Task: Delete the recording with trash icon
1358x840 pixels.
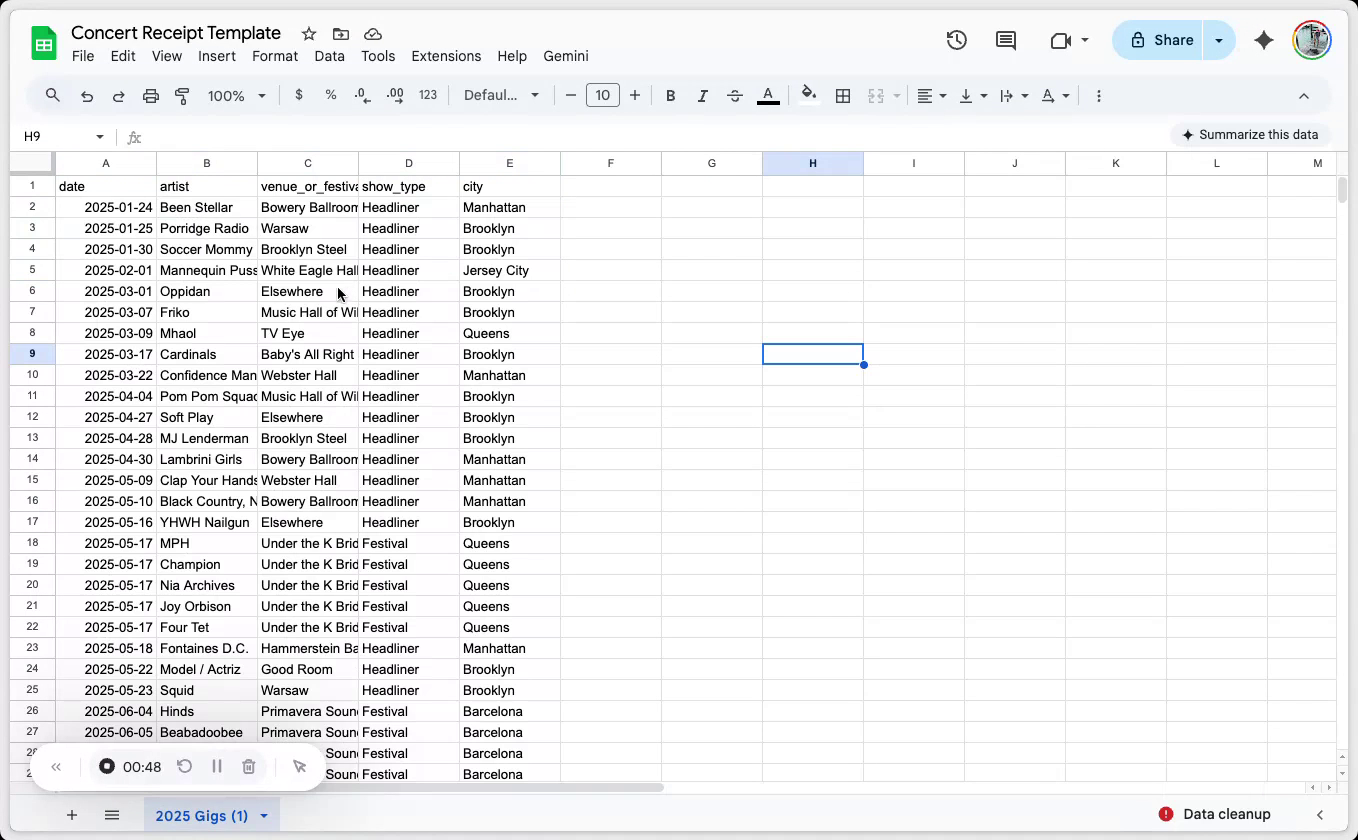Action: 249,767
